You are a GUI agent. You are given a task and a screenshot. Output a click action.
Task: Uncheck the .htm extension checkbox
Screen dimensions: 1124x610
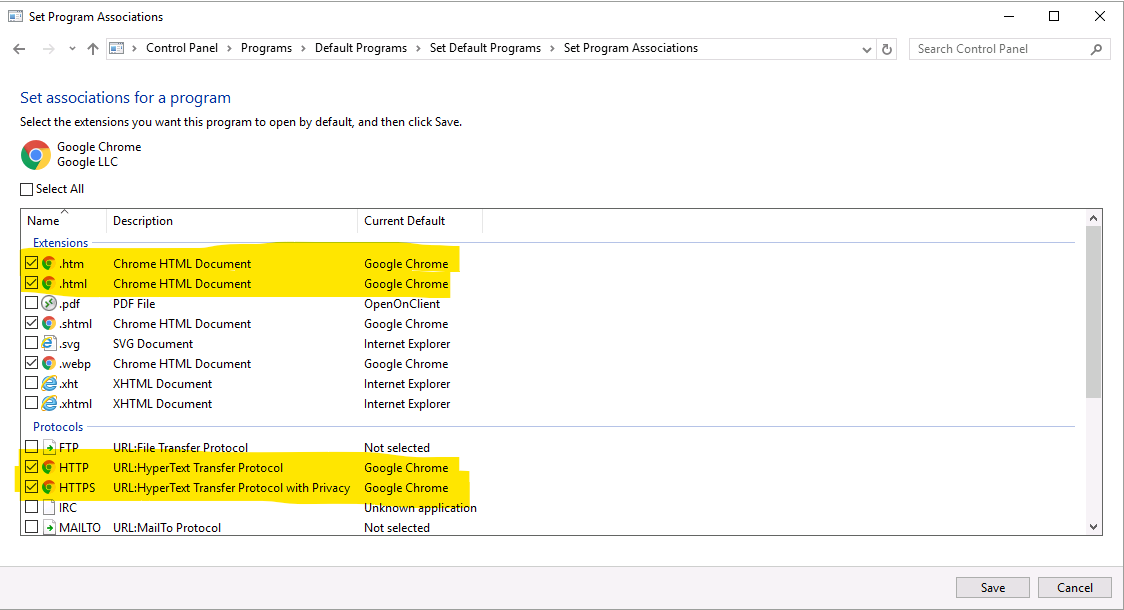[x=32, y=263]
